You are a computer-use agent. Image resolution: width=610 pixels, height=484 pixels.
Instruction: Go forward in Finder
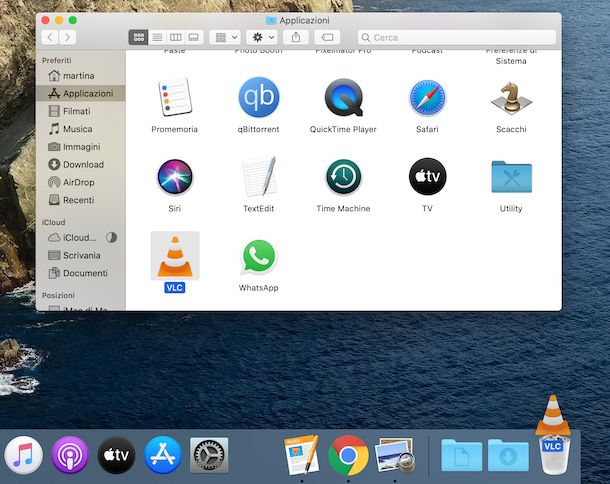(68, 37)
